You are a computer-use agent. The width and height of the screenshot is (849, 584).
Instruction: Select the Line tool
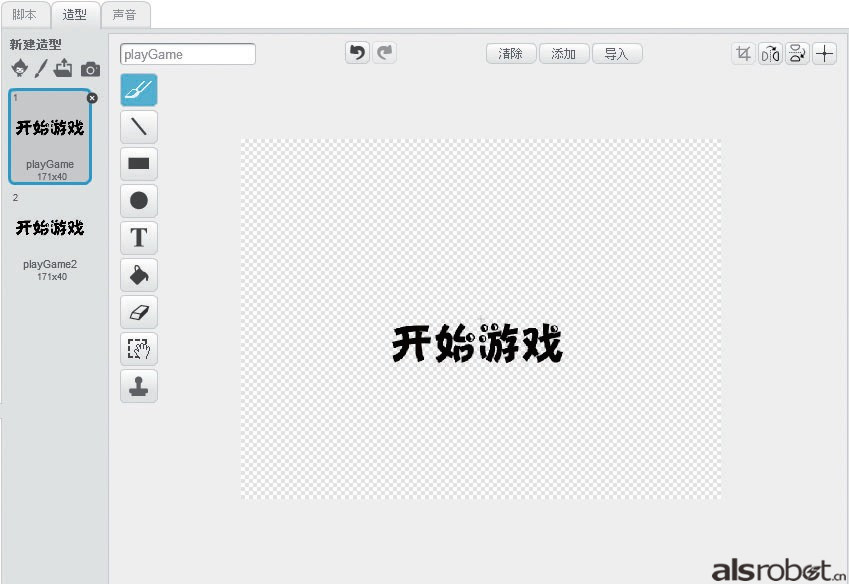139,127
